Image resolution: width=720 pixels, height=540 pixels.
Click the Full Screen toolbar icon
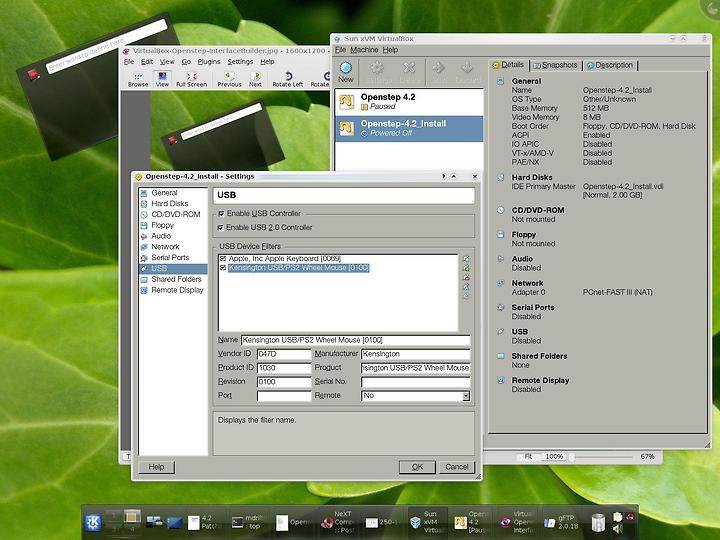(191, 78)
